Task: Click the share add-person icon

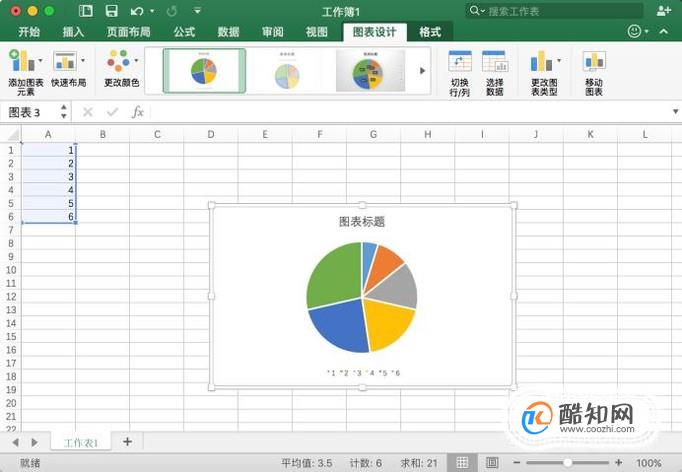Action: tap(664, 11)
